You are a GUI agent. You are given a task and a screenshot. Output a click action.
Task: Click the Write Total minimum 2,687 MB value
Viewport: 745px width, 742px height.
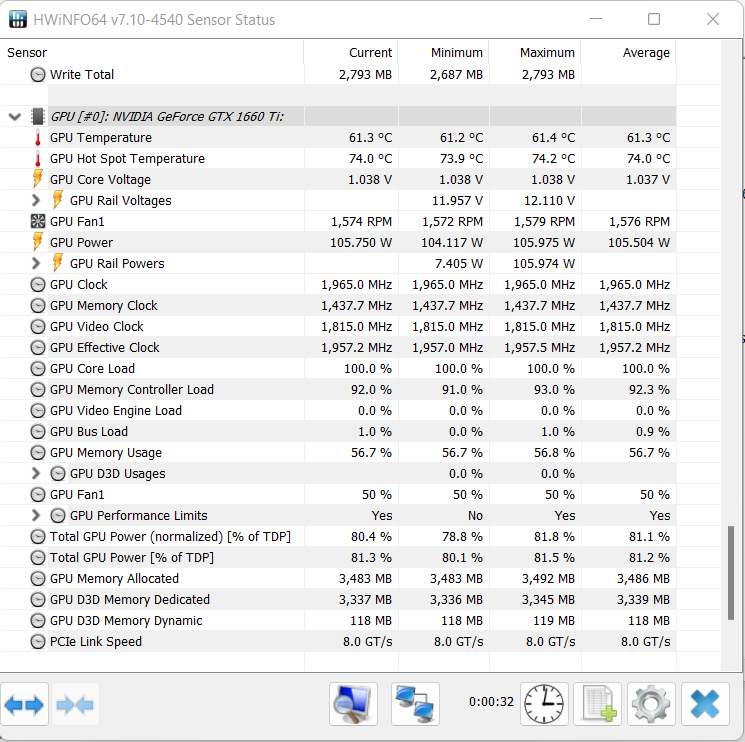pyautogui.click(x=457, y=75)
